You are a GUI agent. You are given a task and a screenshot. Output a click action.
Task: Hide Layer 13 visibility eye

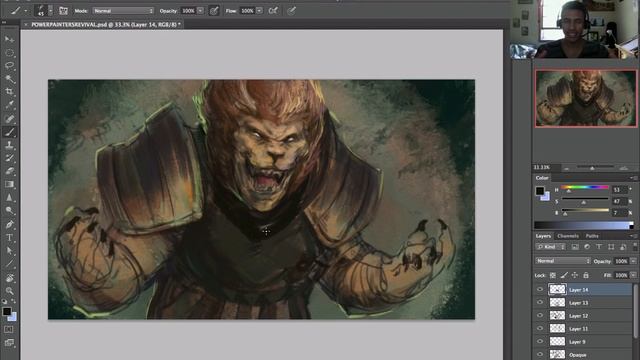pyautogui.click(x=540, y=302)
